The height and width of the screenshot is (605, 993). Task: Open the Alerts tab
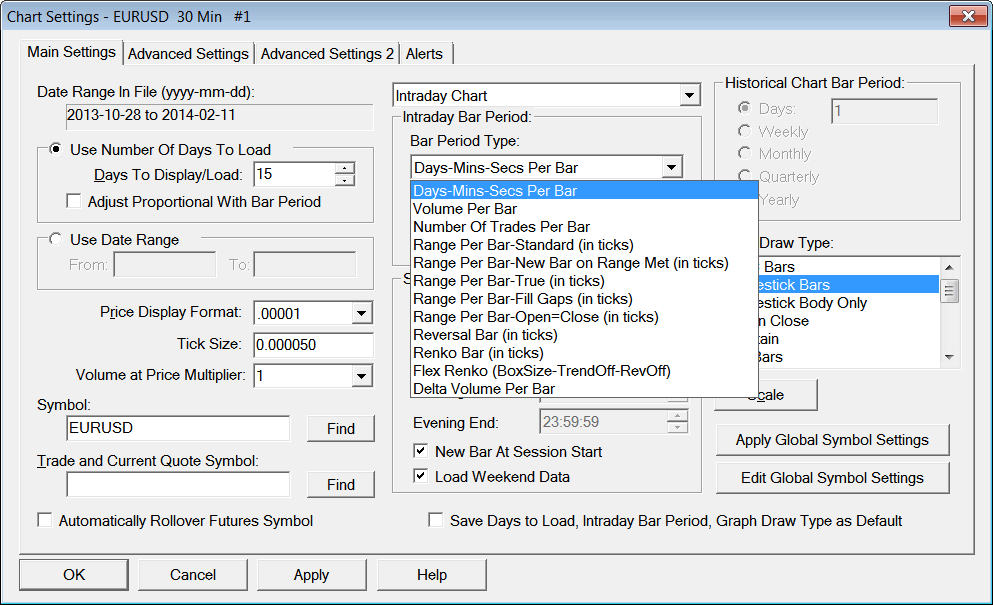pos(424,54)
